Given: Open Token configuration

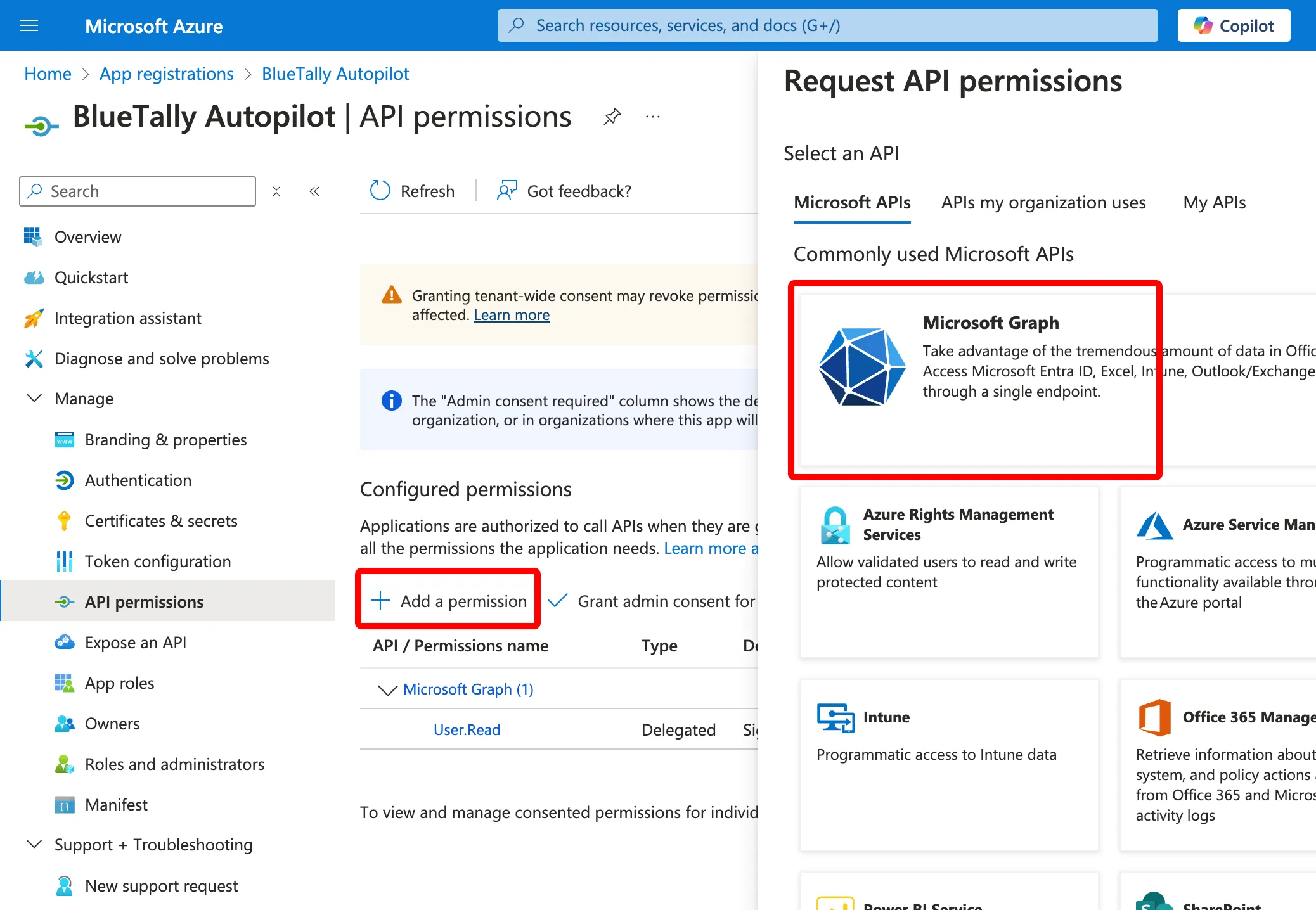Looking at the screenshot, I should point(157,561).
